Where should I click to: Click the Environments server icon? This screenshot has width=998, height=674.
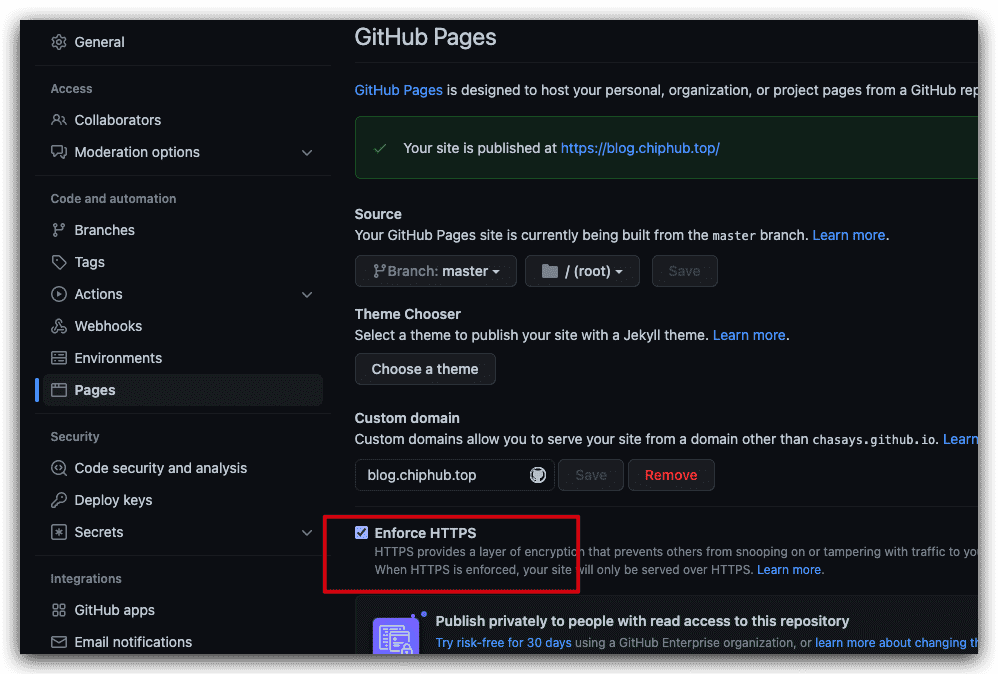[x=59, y=358]
